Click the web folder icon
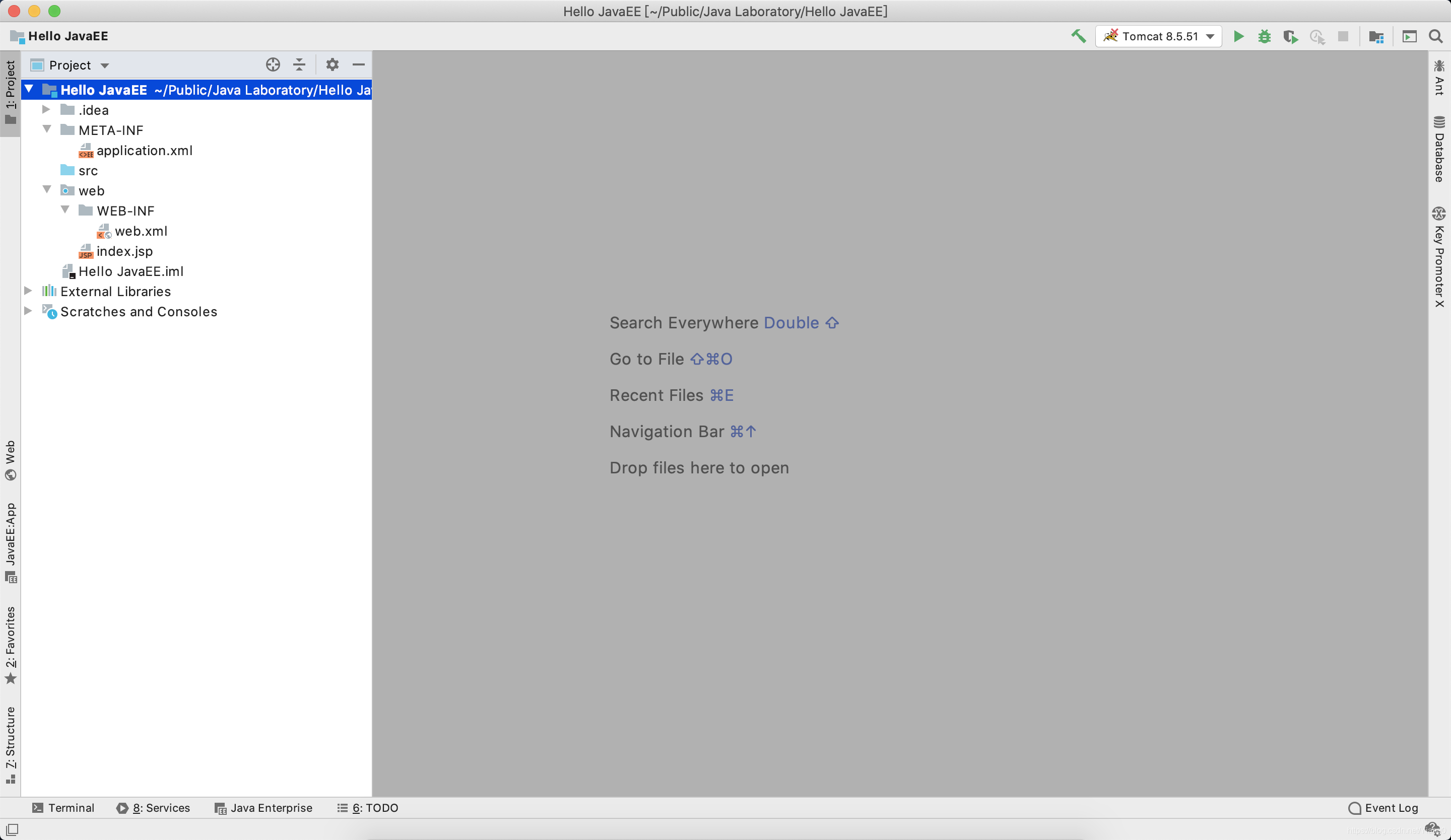 pos(68,190)
